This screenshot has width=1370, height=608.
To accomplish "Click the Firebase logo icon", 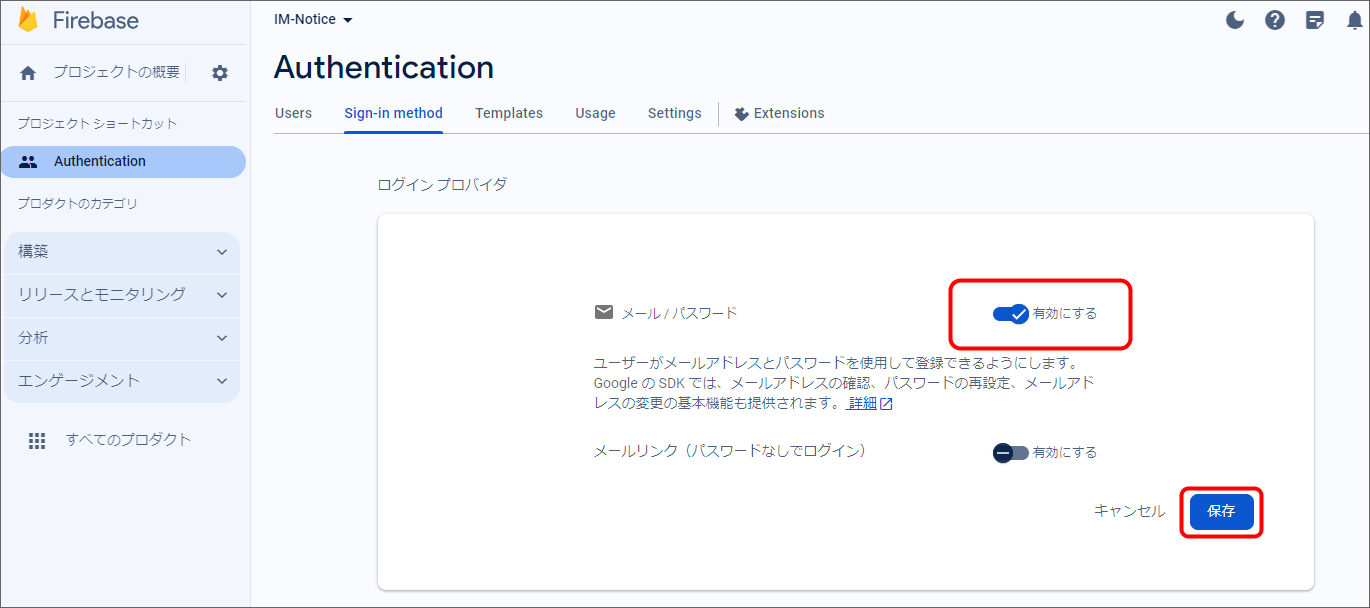I will (x=28, y=20).
